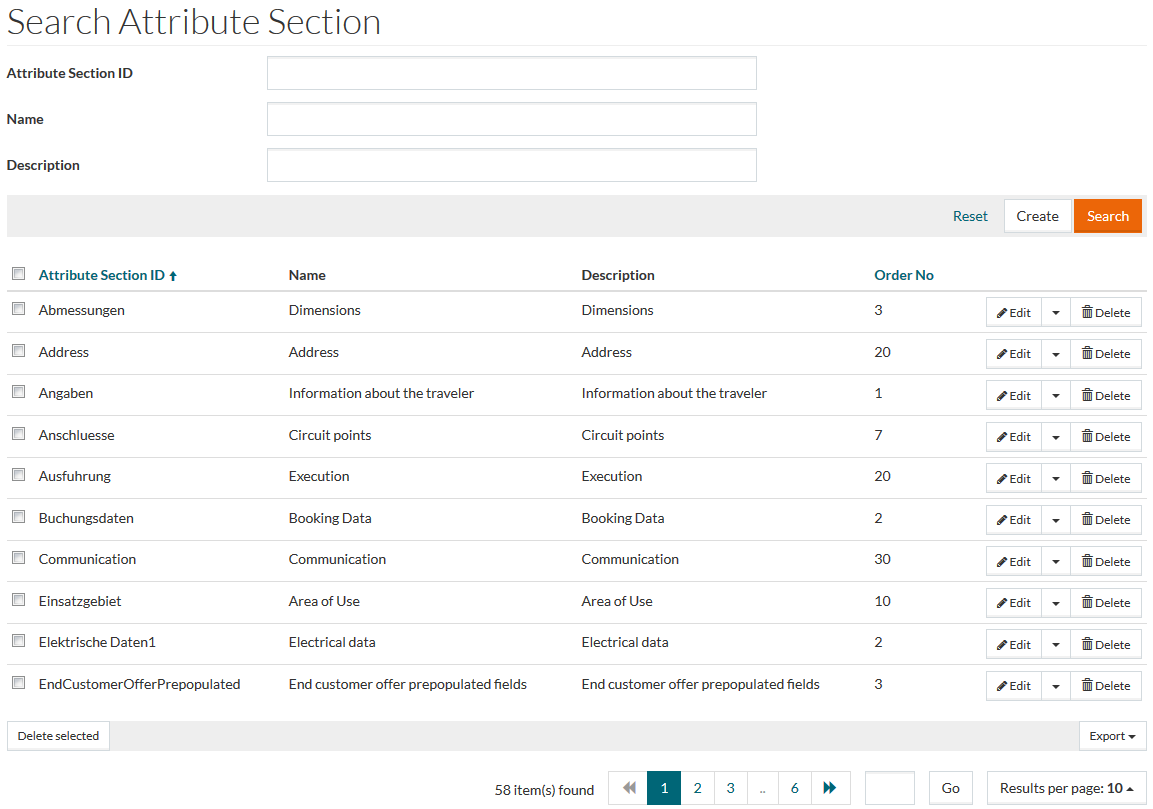Toggle the select-all checkbox in table header
This screenshot has width=1153, height=809.
click(x=18, y=274)
